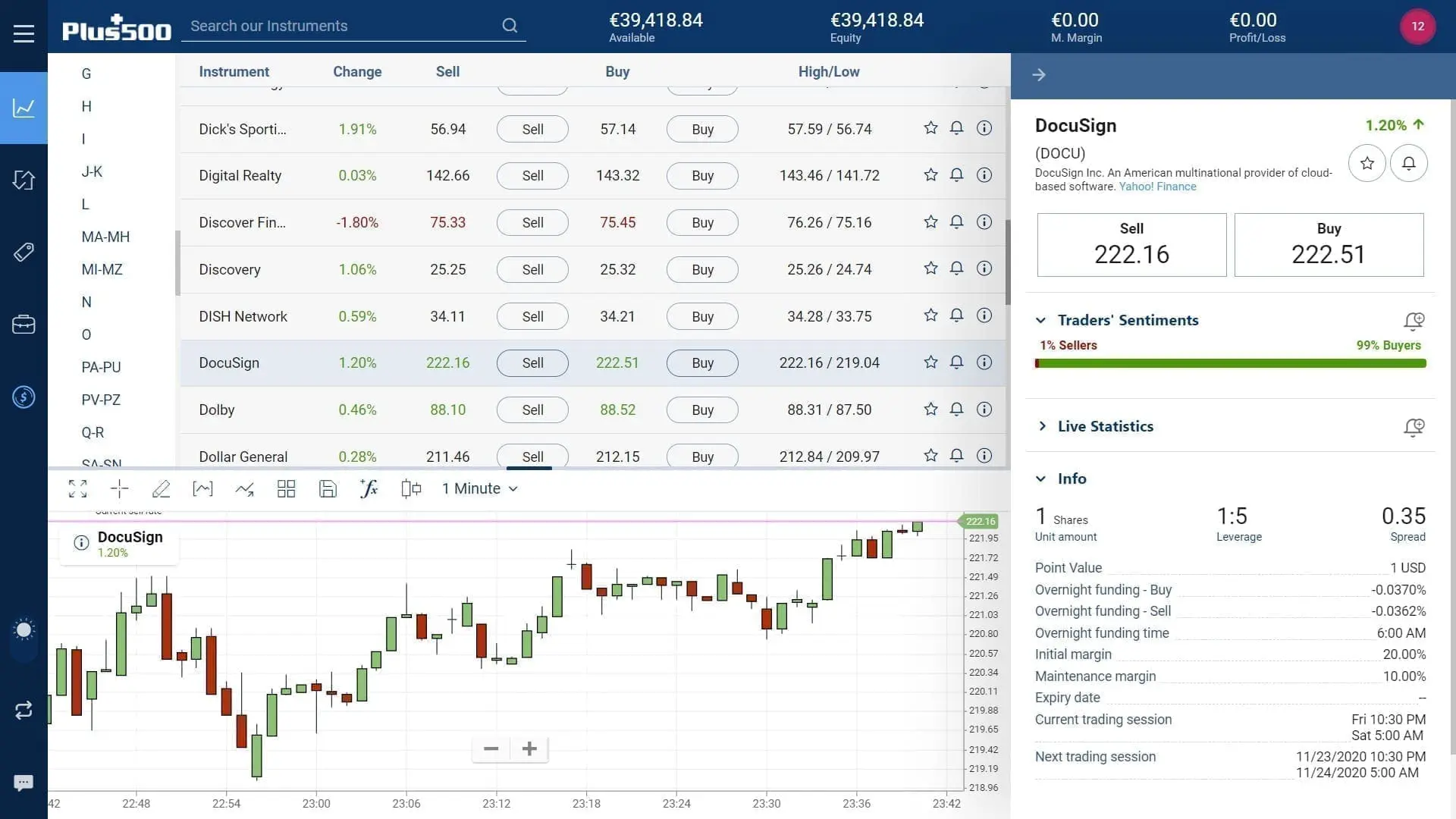Click Buy button for Discovery

click(x=702, y=269)
